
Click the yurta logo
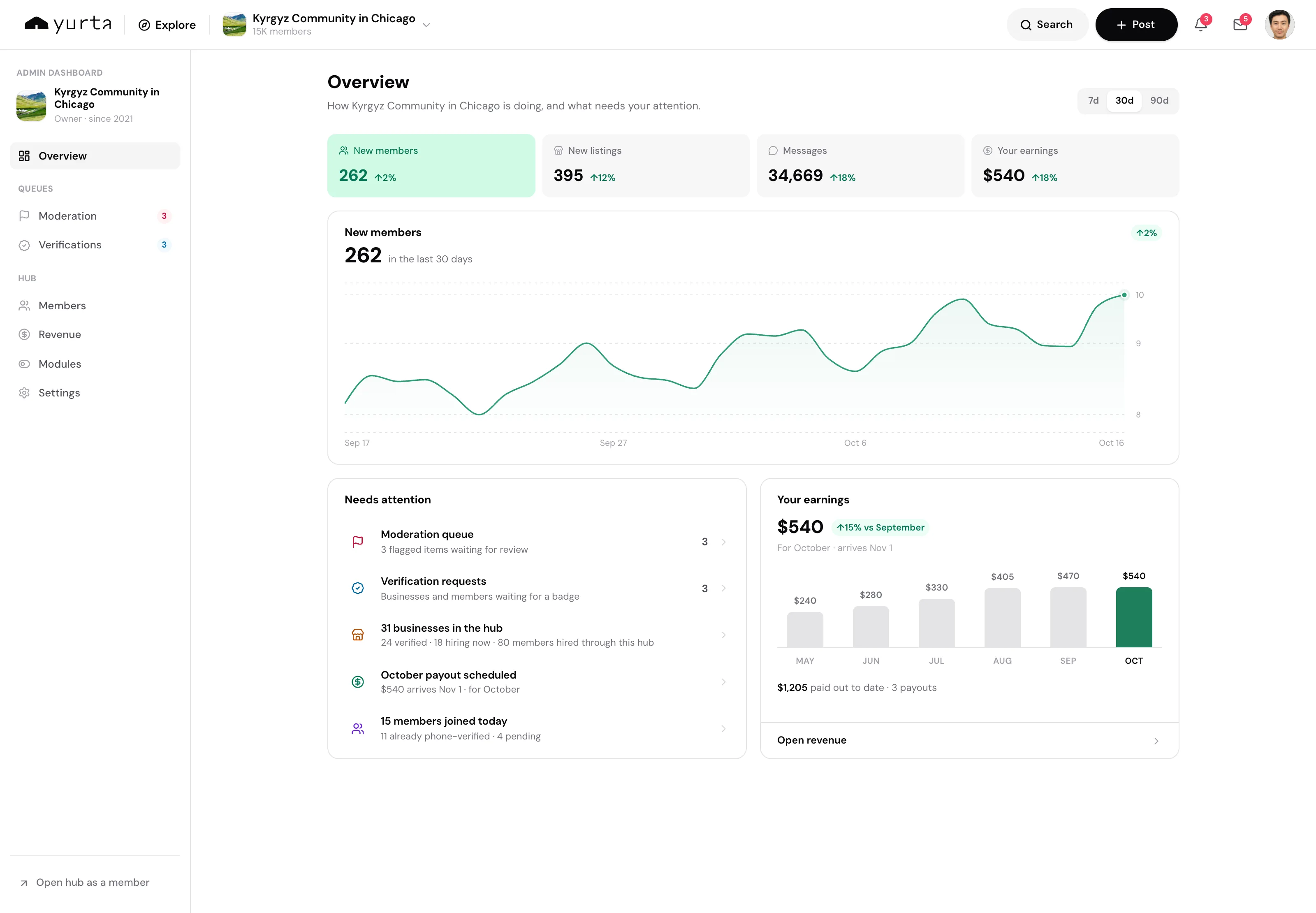pyautogui.click(x=68, y=24)
